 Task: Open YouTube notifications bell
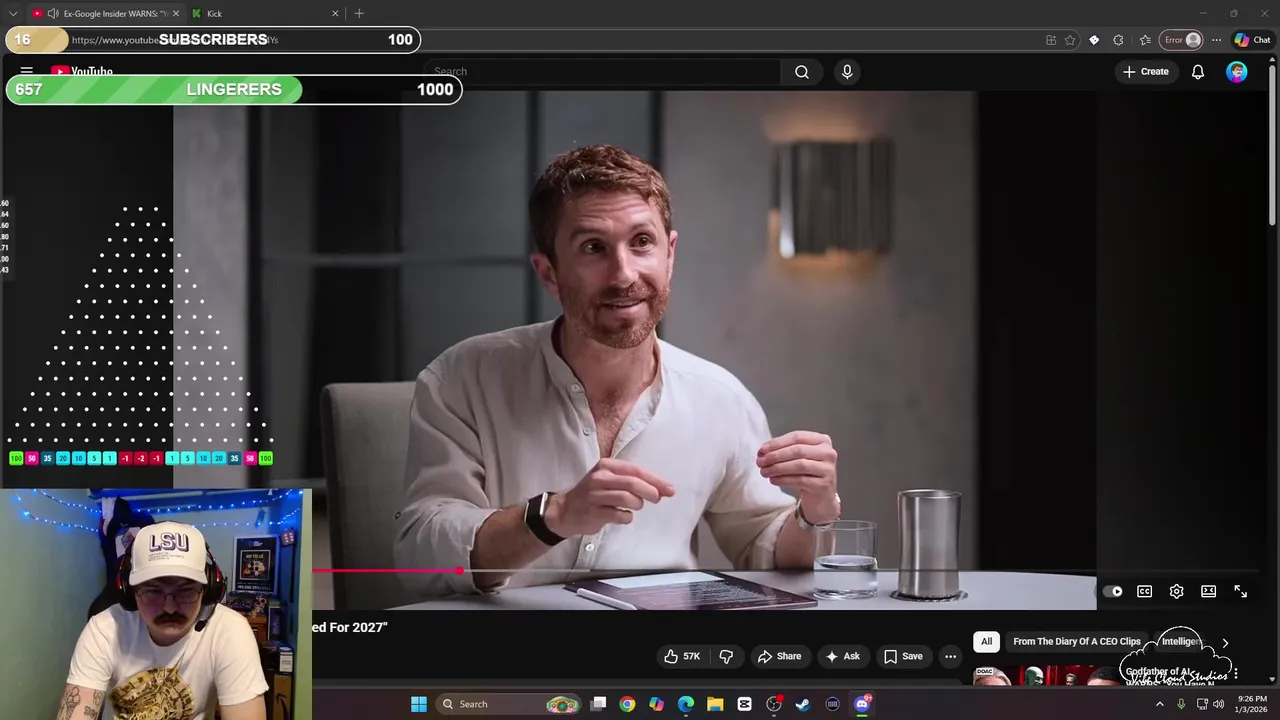tap(1198, 72)
